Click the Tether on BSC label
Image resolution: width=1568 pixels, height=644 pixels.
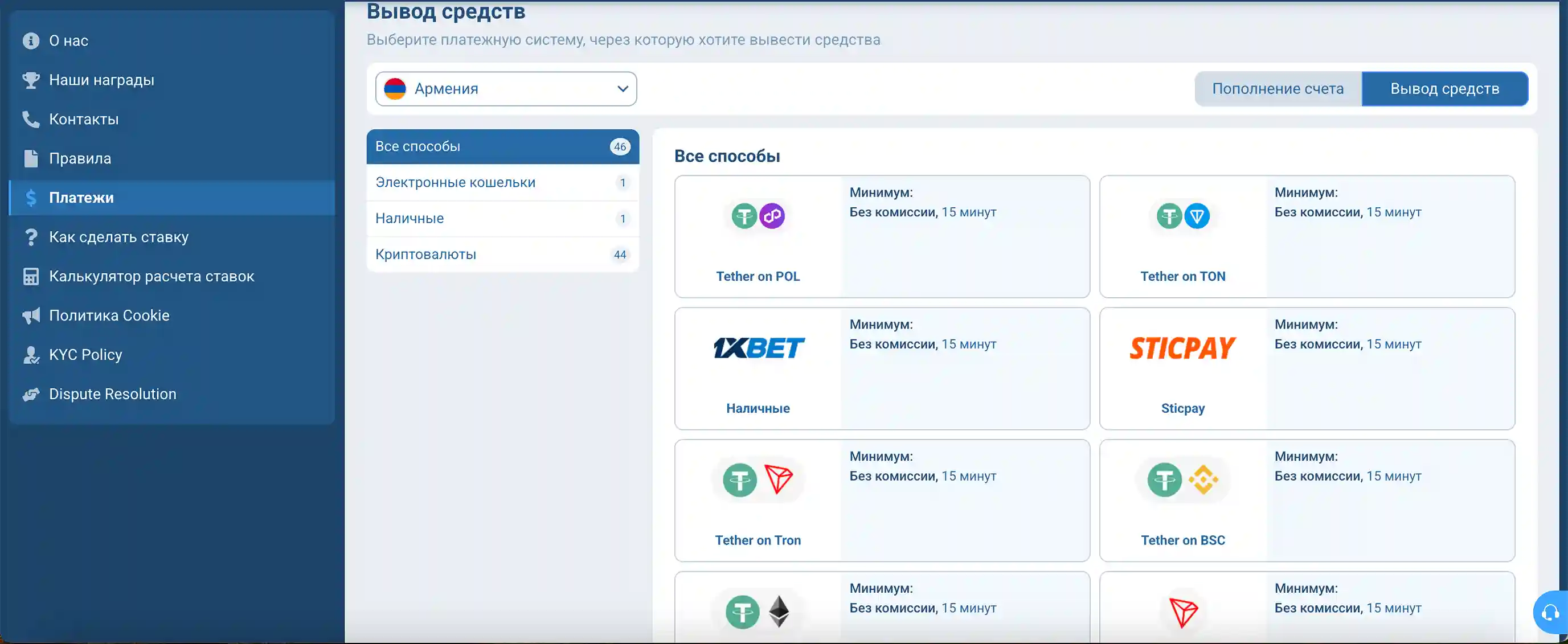(x=1183, y=540)
